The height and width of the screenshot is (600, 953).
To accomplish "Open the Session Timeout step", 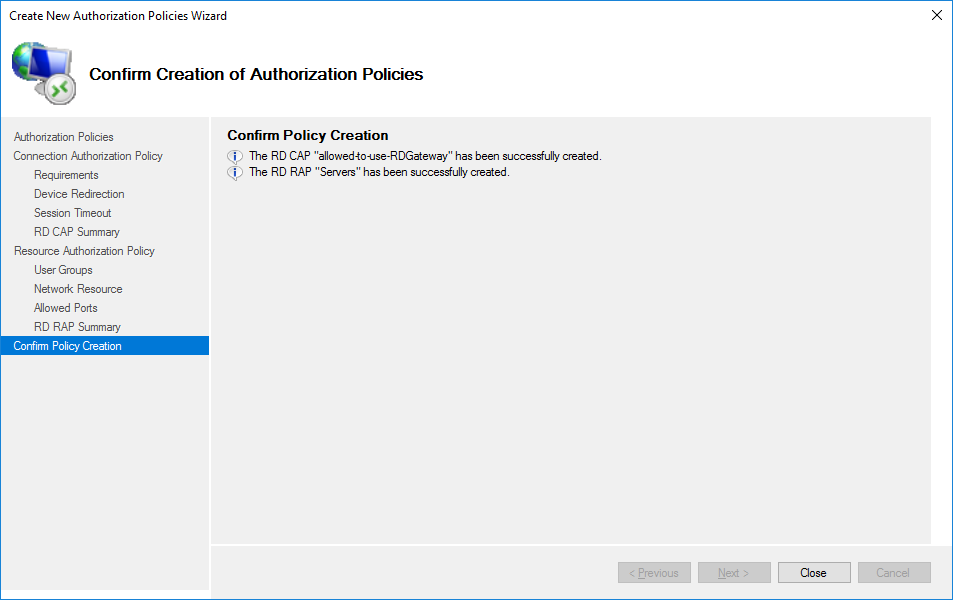I will pos(72,213).
